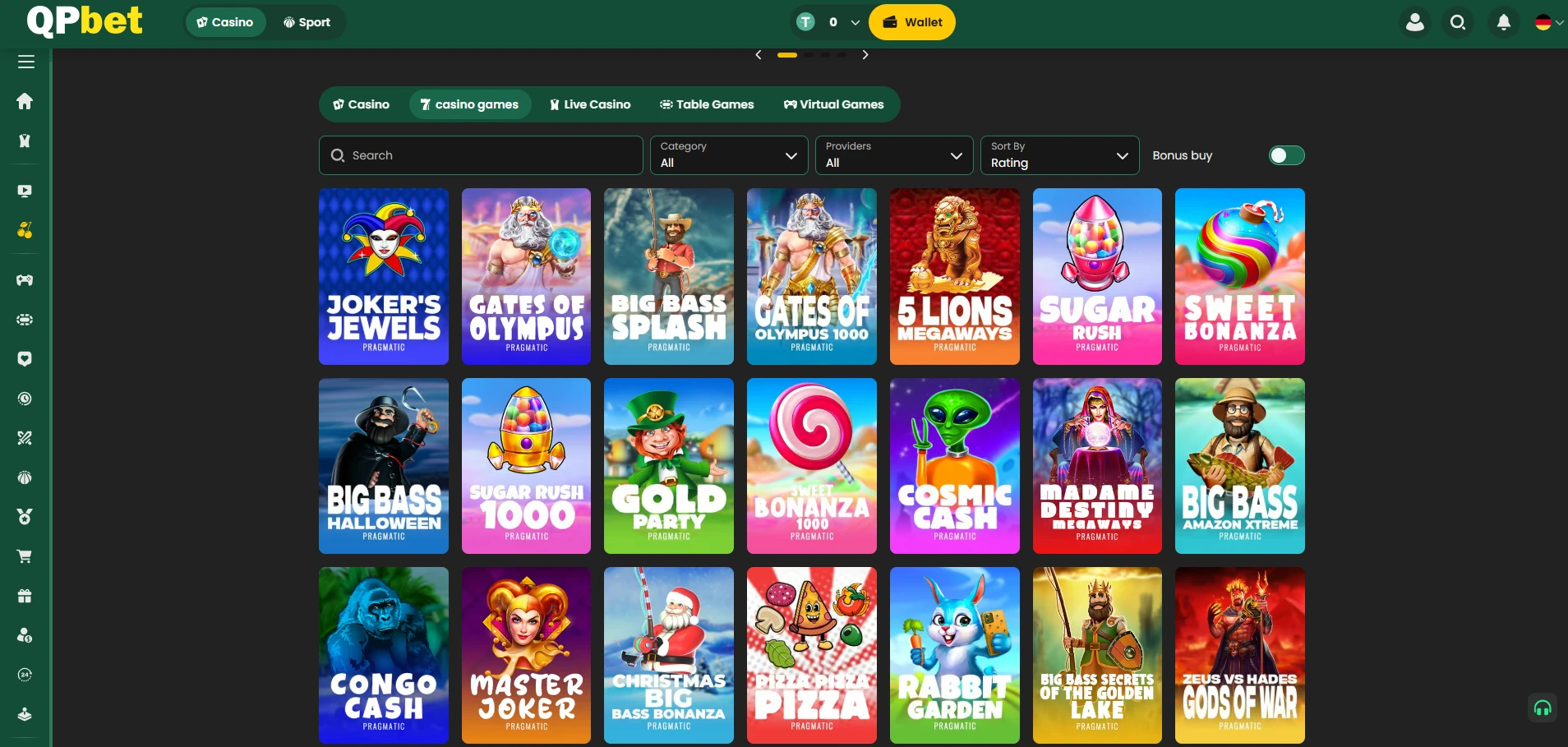Open the Providers dropdown
This screenshot has width=1568, height=747.
point(894,155)
